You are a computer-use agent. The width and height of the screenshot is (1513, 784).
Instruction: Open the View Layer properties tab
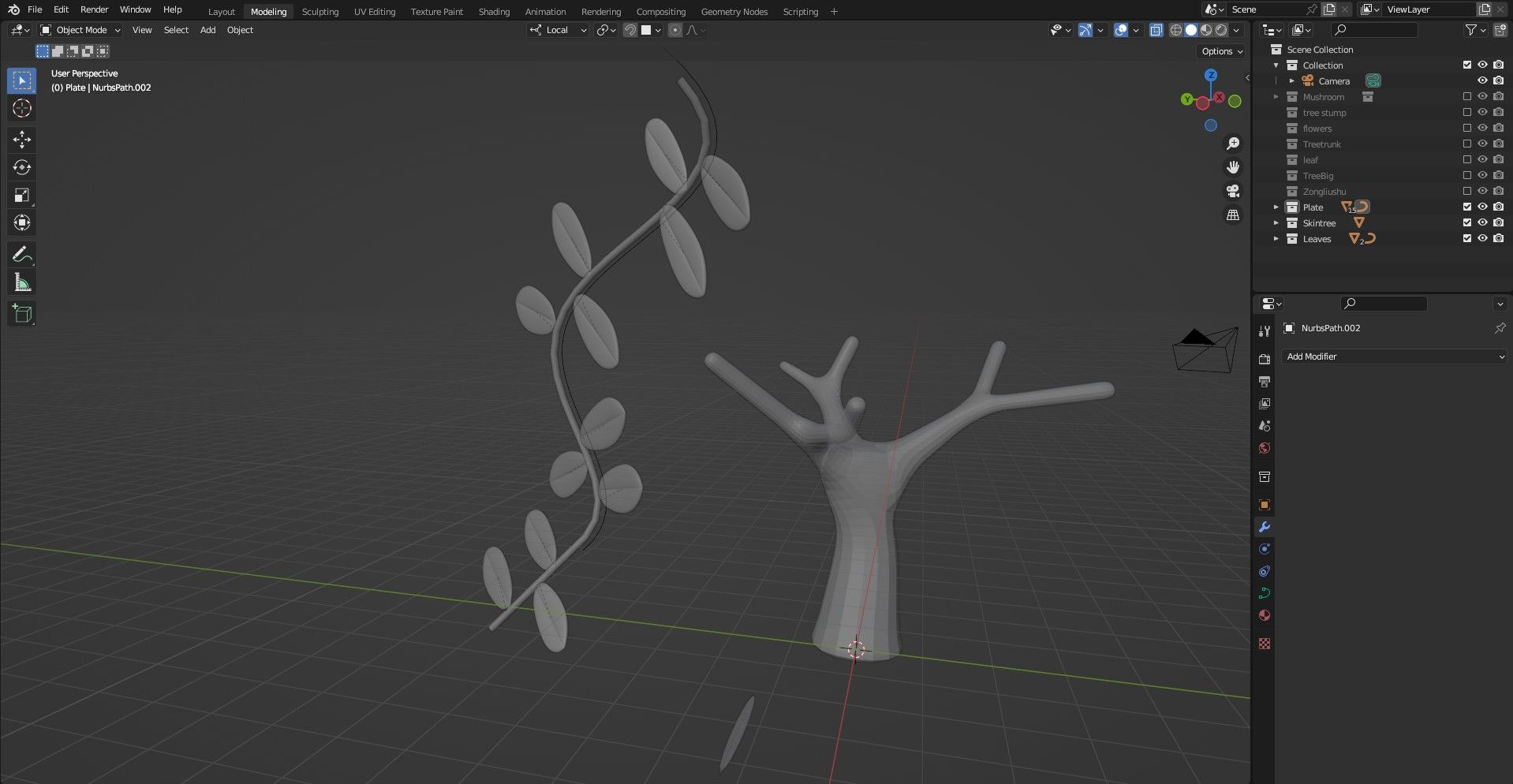click(x=1265, y=403)
